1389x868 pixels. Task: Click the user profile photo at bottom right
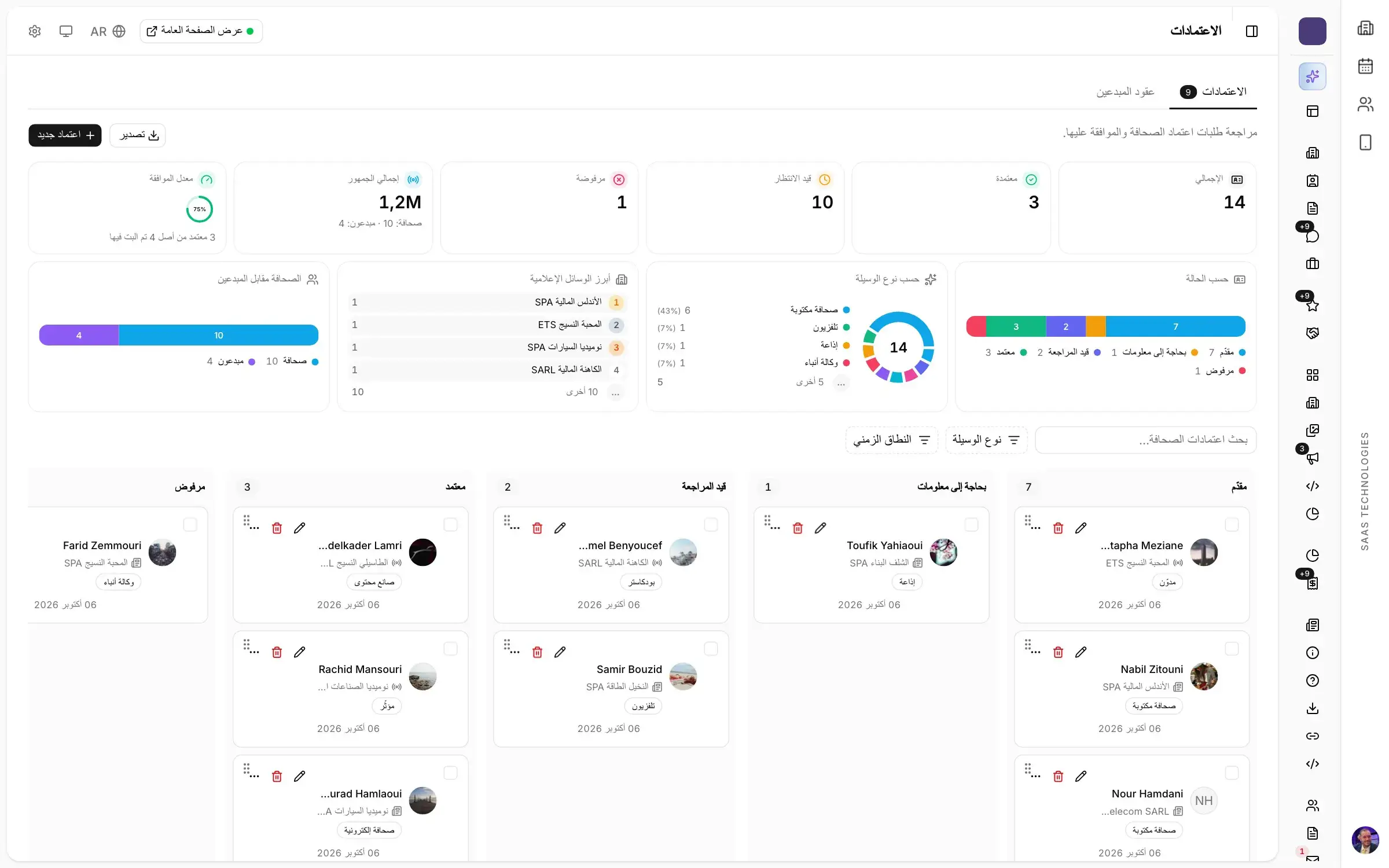coord(1365,840)
